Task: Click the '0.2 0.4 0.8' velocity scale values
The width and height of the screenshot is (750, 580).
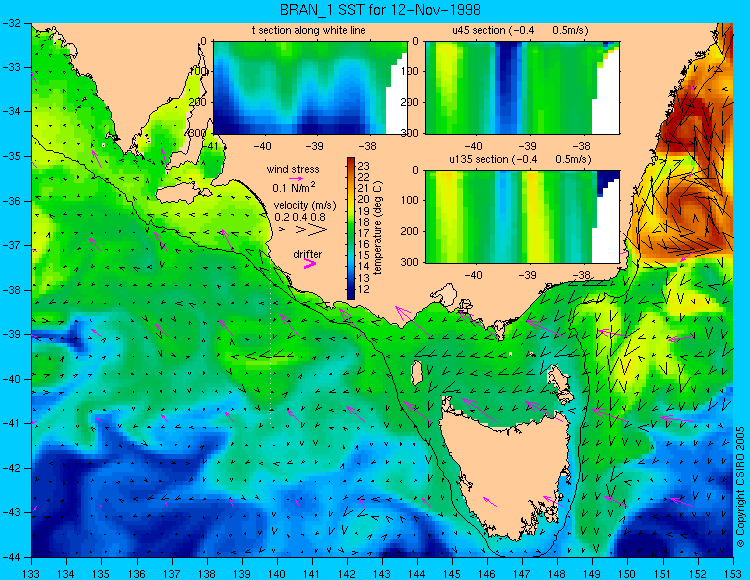Action: [300, 217]
